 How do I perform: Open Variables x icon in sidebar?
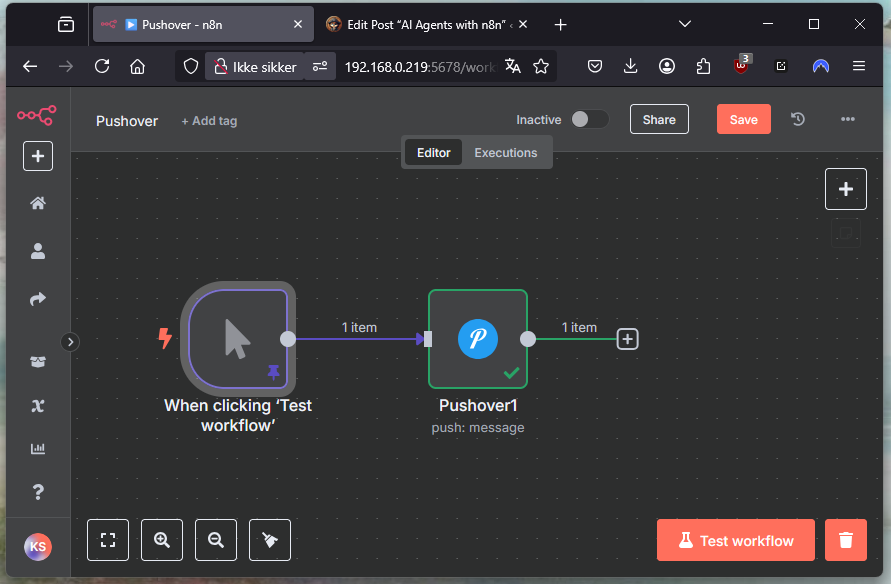[38, 406]
